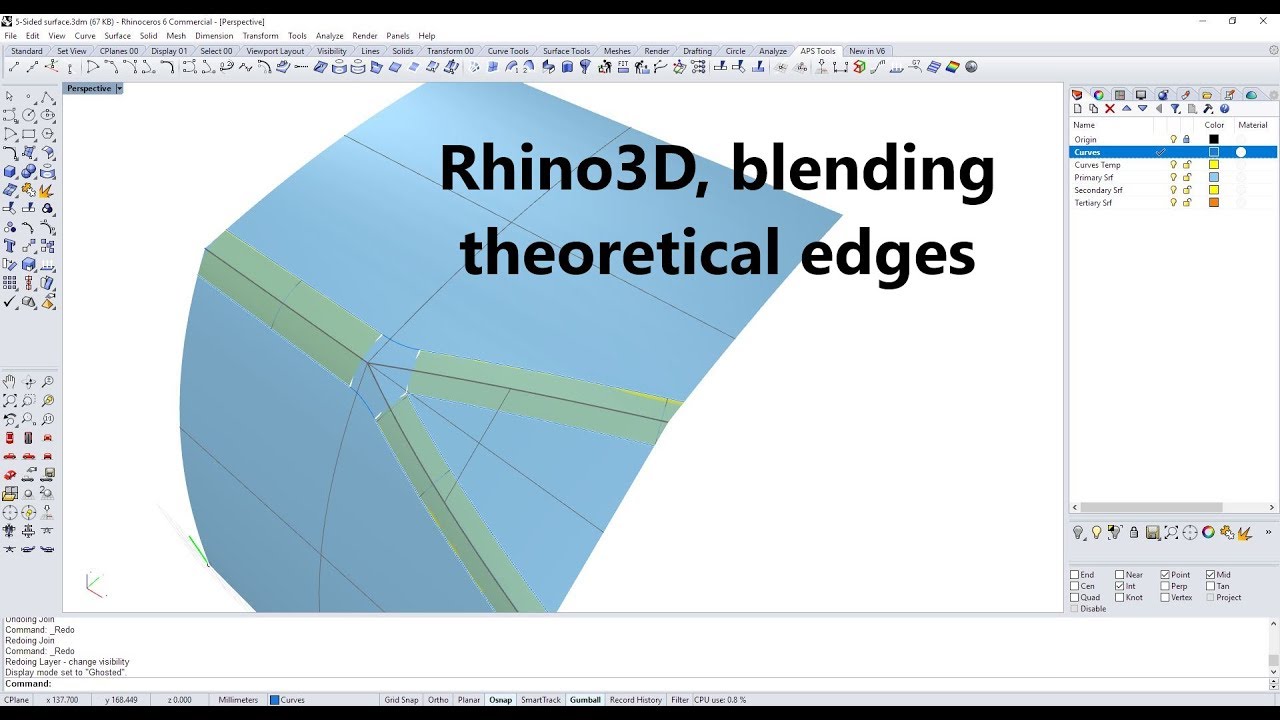
Task: Click the layer panel Help icon
Action: click(x=1224, y=108)
